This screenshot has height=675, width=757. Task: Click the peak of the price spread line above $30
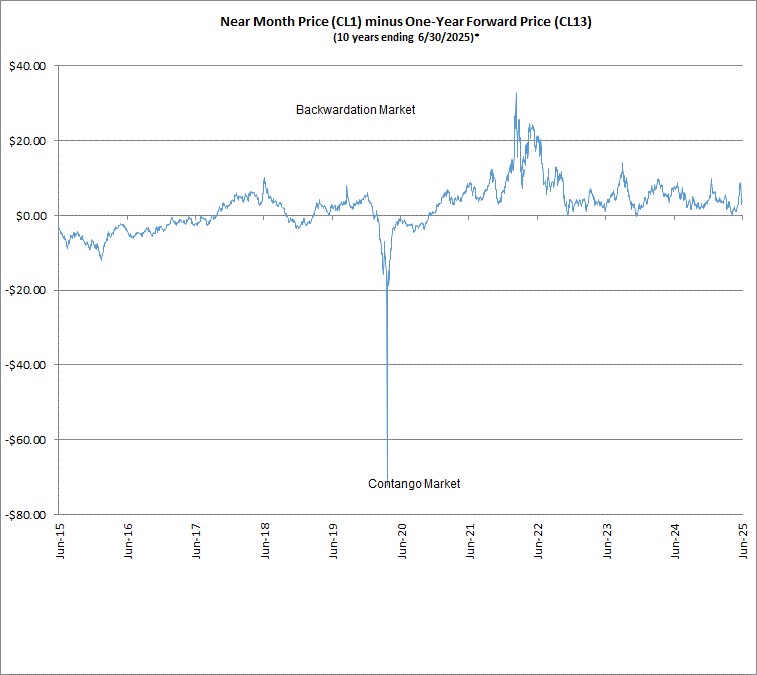516,94
